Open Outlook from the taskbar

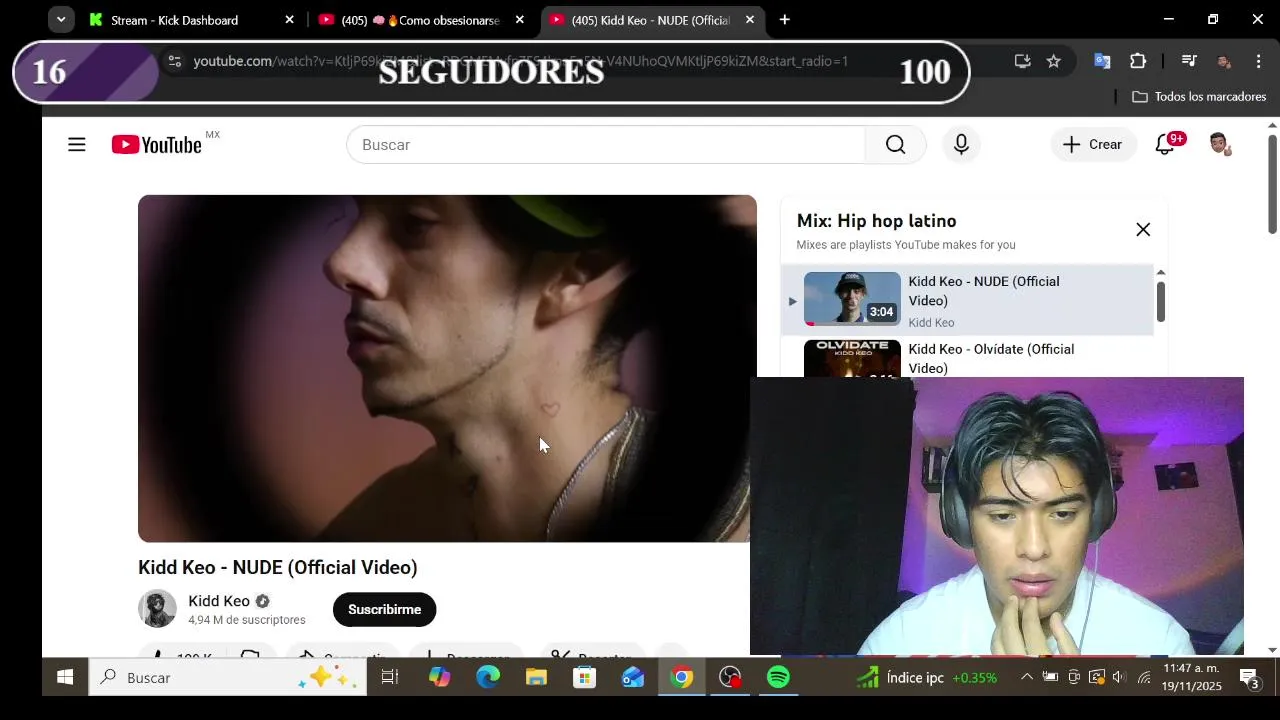(633, 678)
